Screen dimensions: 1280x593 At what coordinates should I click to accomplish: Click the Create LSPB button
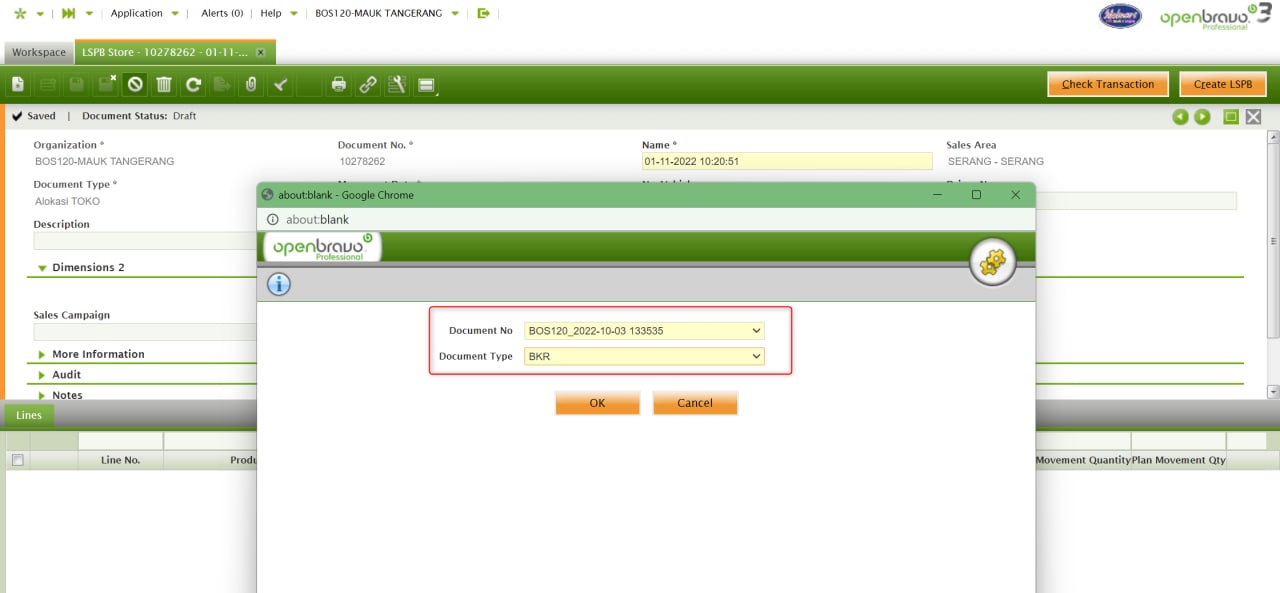click(1222, 85)
